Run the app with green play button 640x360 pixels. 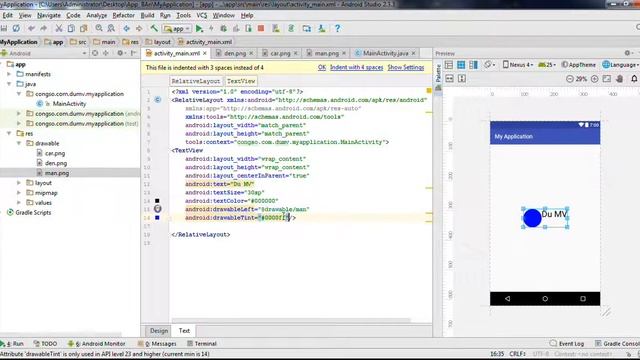pos(199,29)
